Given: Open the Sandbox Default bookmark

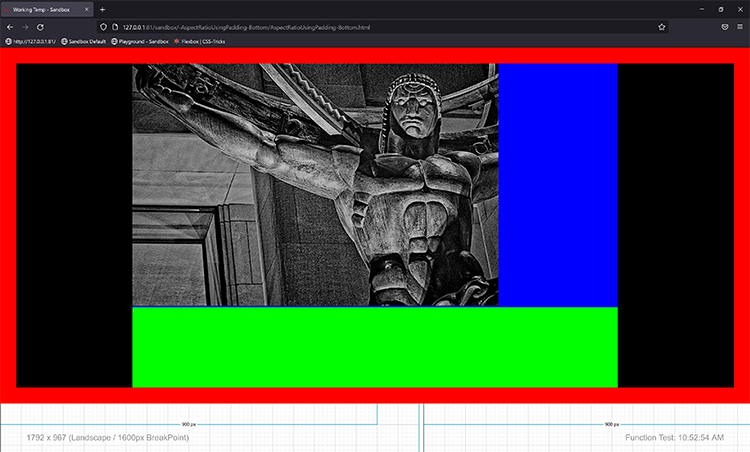Looking at the screenshot, I should [84, 42].
